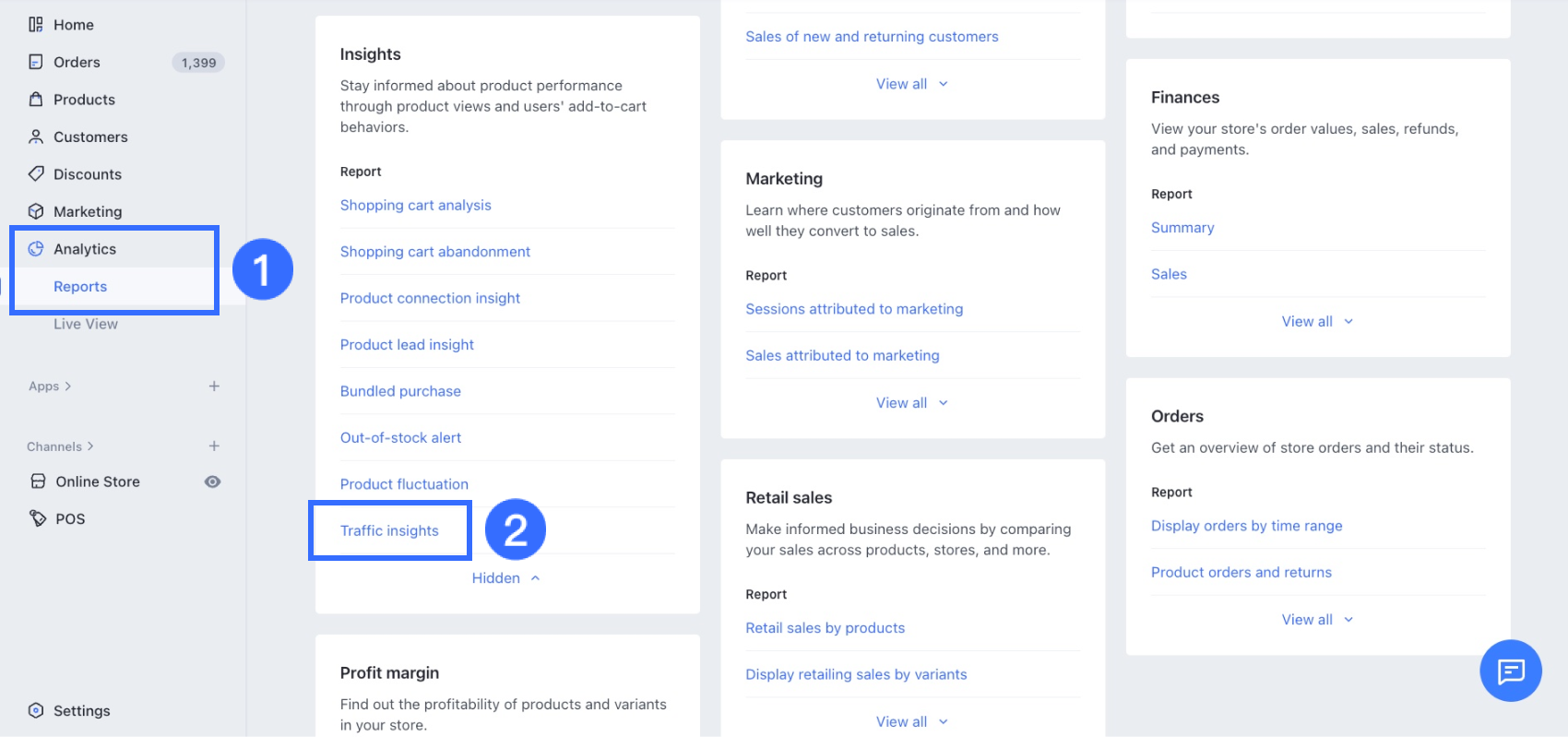
Task: Click the Products bag icon
Action: 36,100
